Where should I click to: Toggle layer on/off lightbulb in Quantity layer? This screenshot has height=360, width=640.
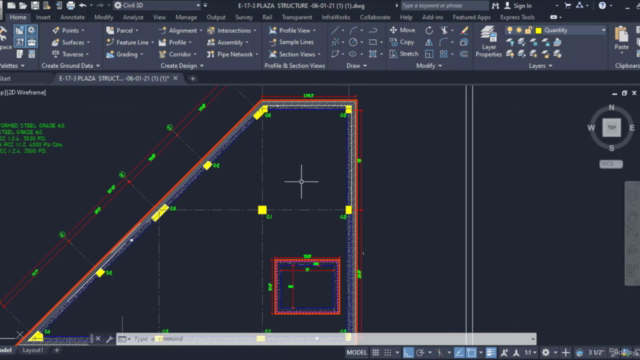pyautogui.click(x=509, y=30)
